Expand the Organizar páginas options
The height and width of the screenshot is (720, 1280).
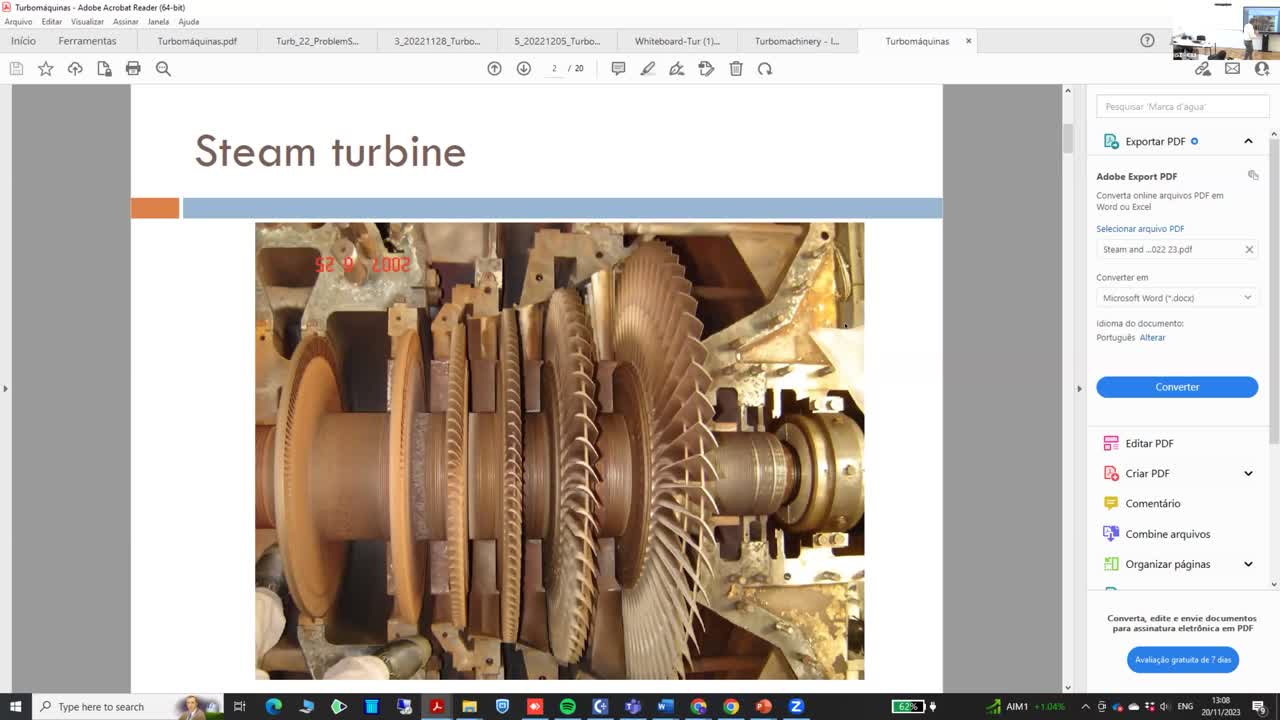pos(1248,564)
